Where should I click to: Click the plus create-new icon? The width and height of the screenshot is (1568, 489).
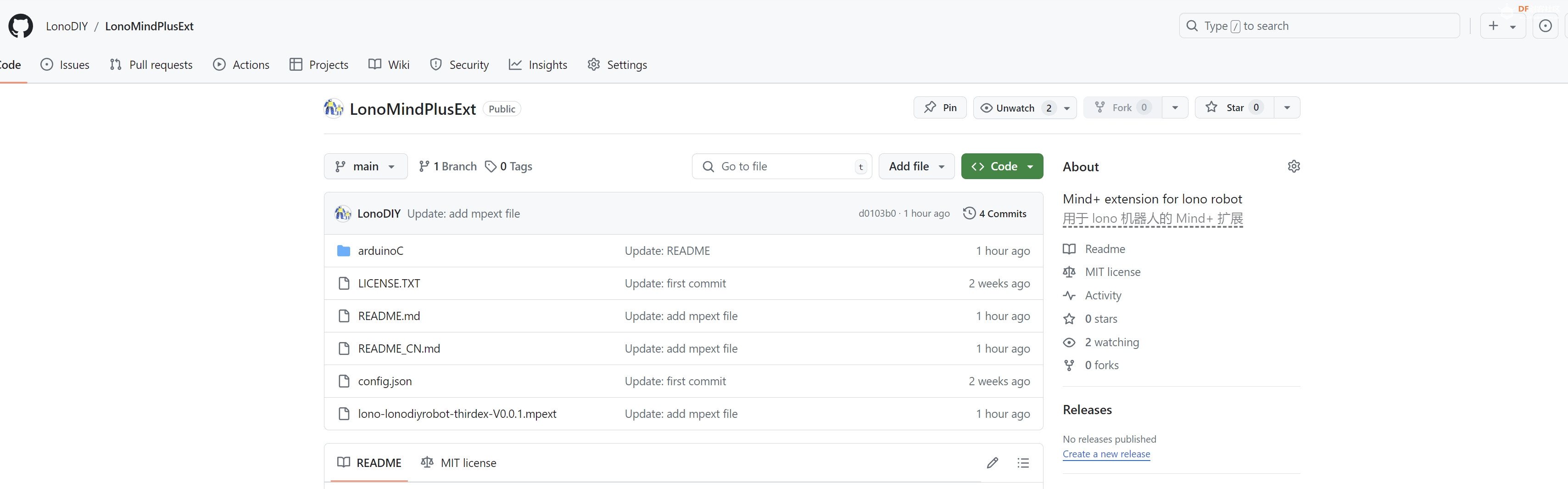(1493, 26)
